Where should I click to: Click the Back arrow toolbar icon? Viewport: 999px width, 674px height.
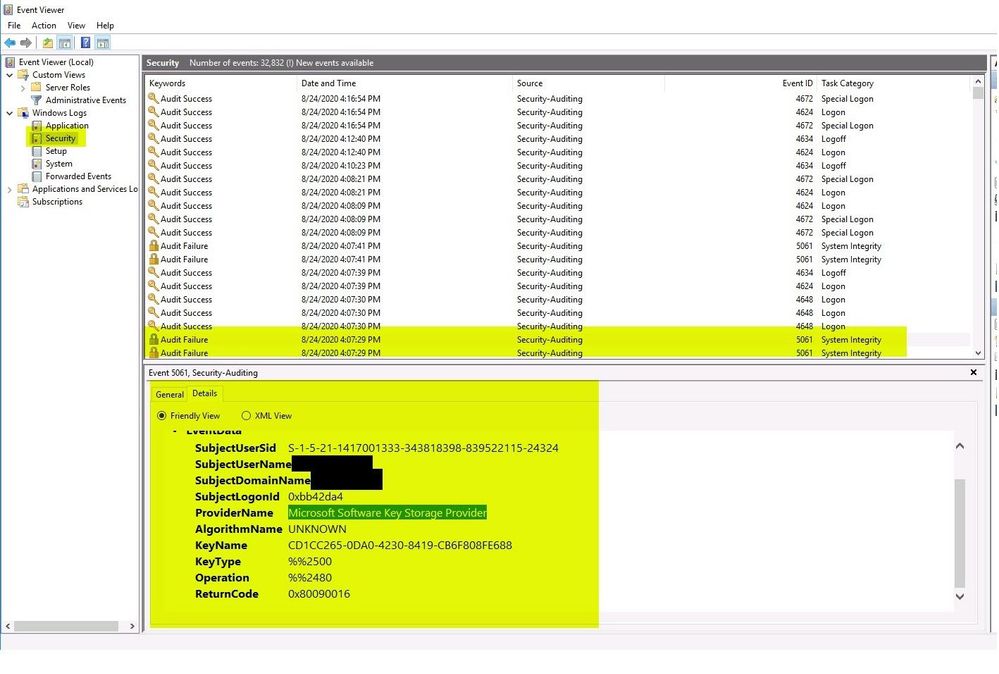tap(10, 43)
